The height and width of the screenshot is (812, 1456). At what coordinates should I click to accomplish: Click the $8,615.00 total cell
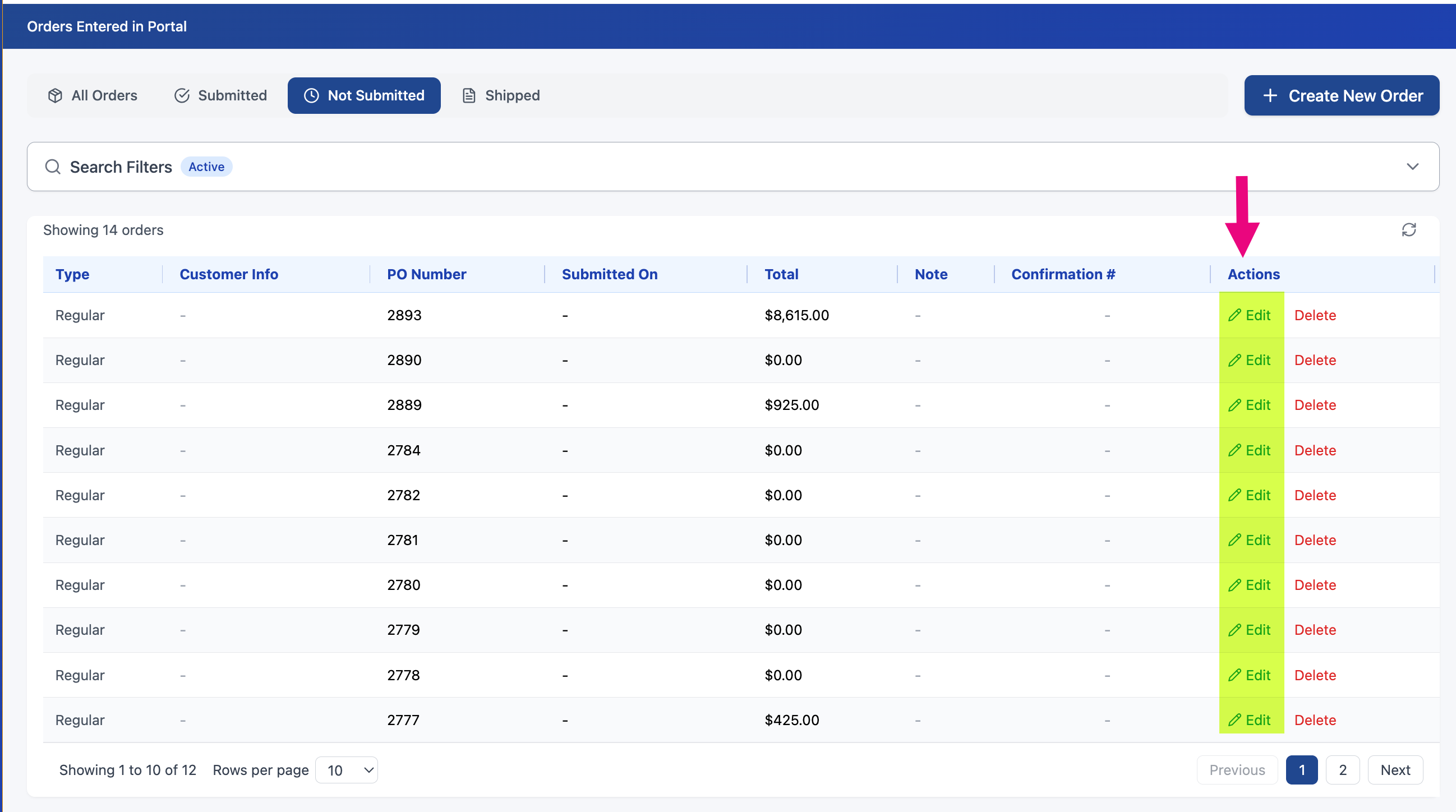click(x=796, y=315)
